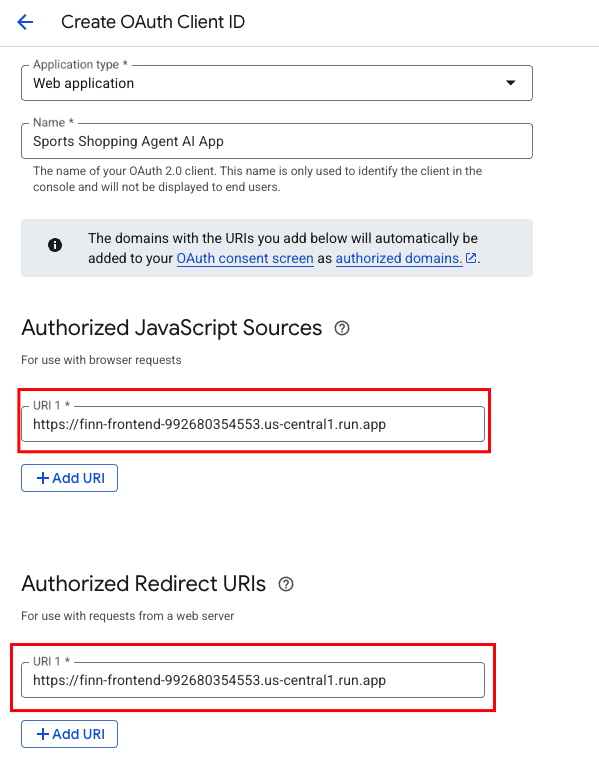Open help for Authorized JavaScript Sources
Viewport: 599px width, 776px height.
342,328
